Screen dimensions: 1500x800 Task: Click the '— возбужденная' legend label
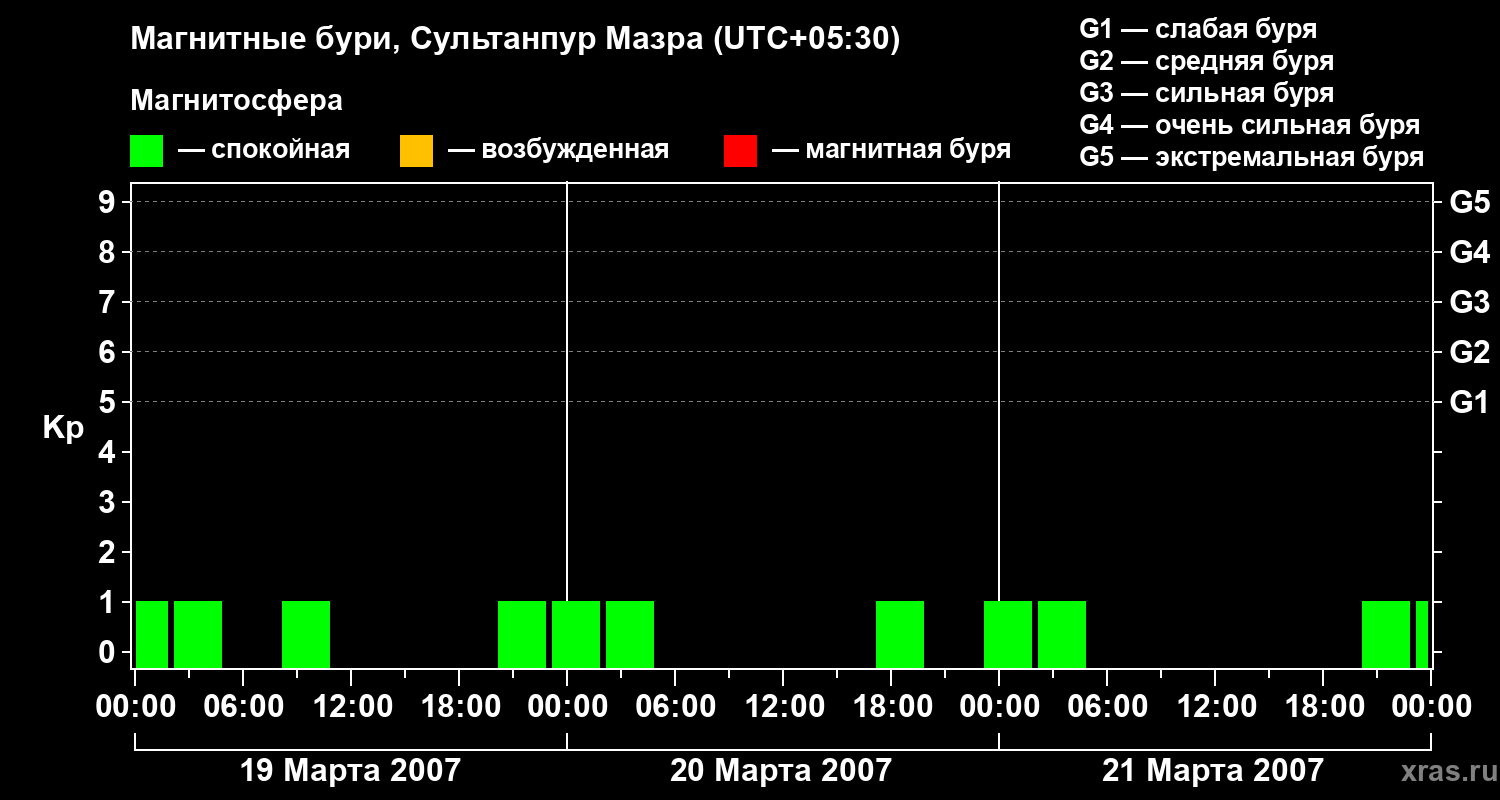pyautogui.click(x=558, y=150)
